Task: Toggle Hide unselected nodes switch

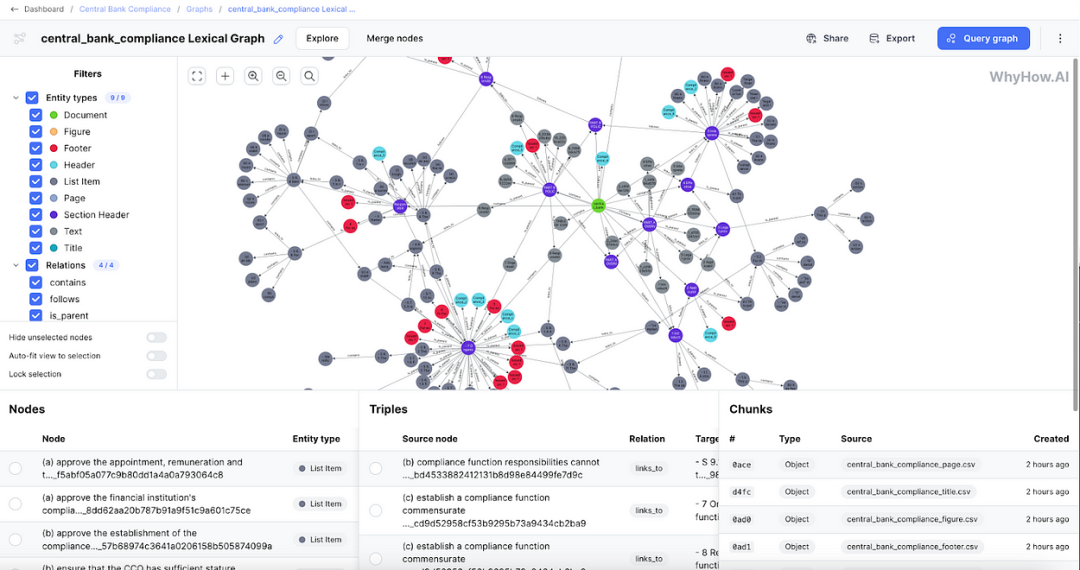Action: (x=156, y=337)
